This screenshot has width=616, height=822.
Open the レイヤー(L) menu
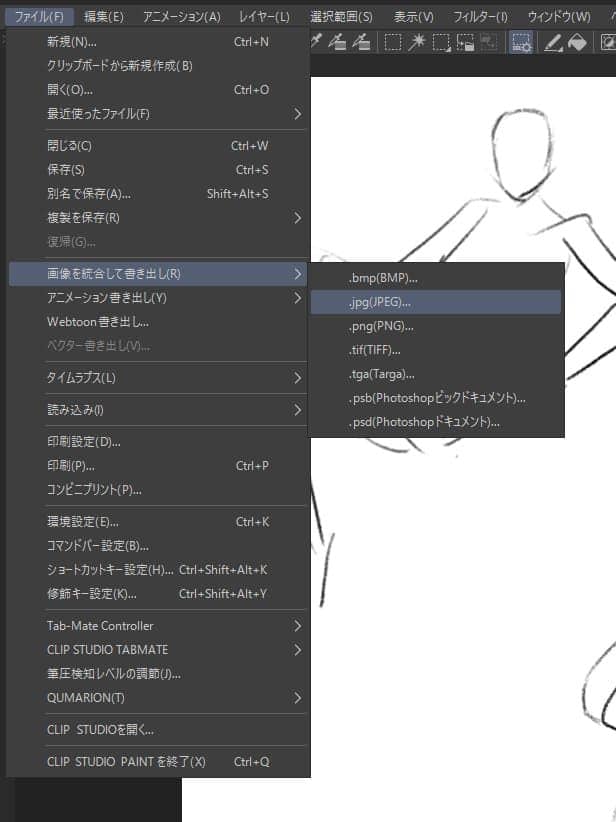coord(264,17)
